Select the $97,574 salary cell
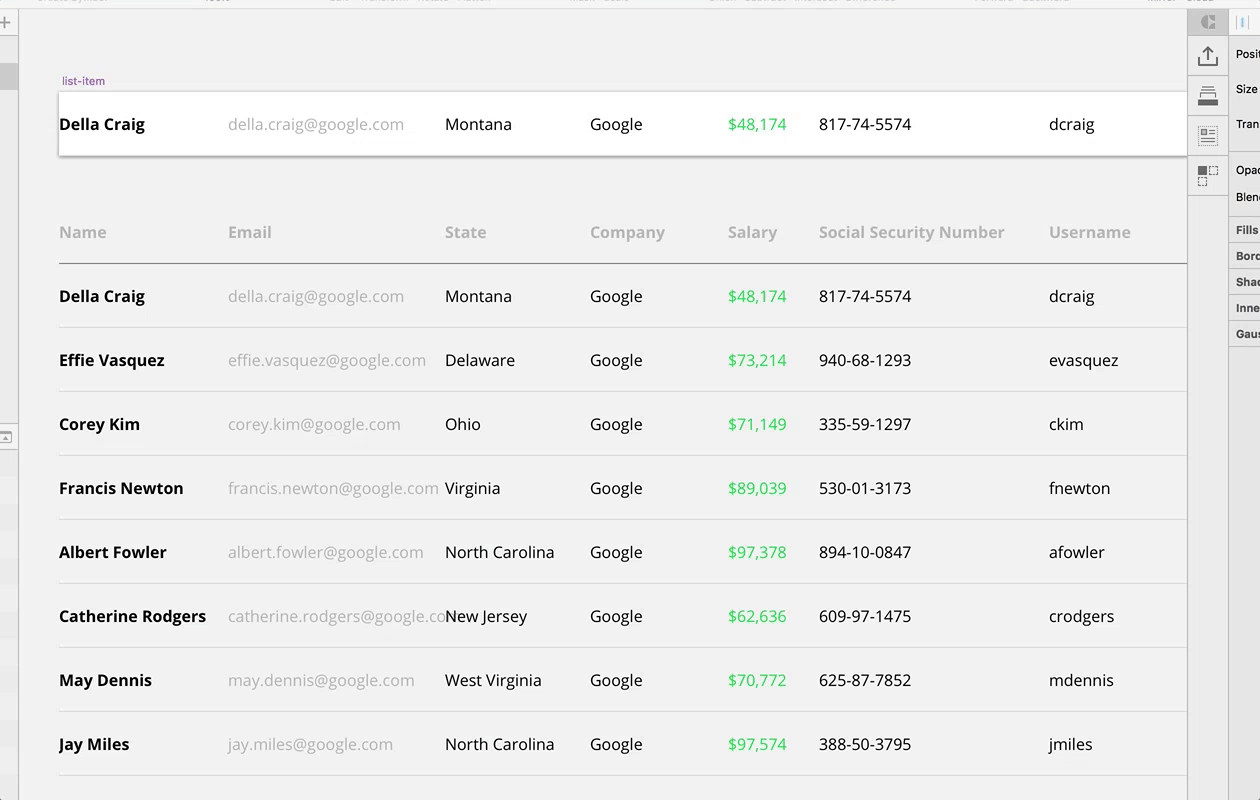This screenshot has height=800, width=1260. point(757,745)
